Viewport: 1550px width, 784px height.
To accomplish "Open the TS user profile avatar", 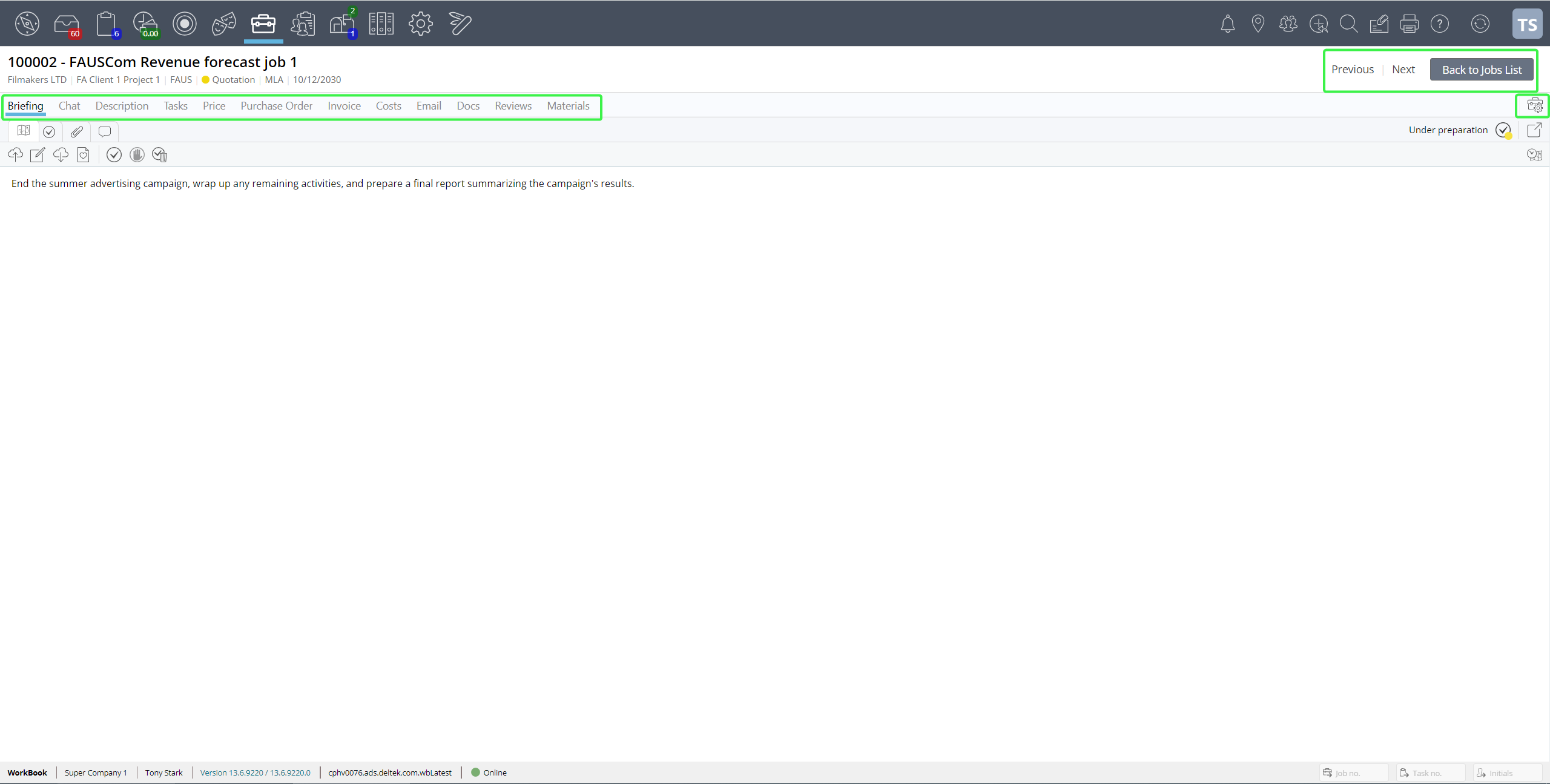I will click(x=1527, y=24).
